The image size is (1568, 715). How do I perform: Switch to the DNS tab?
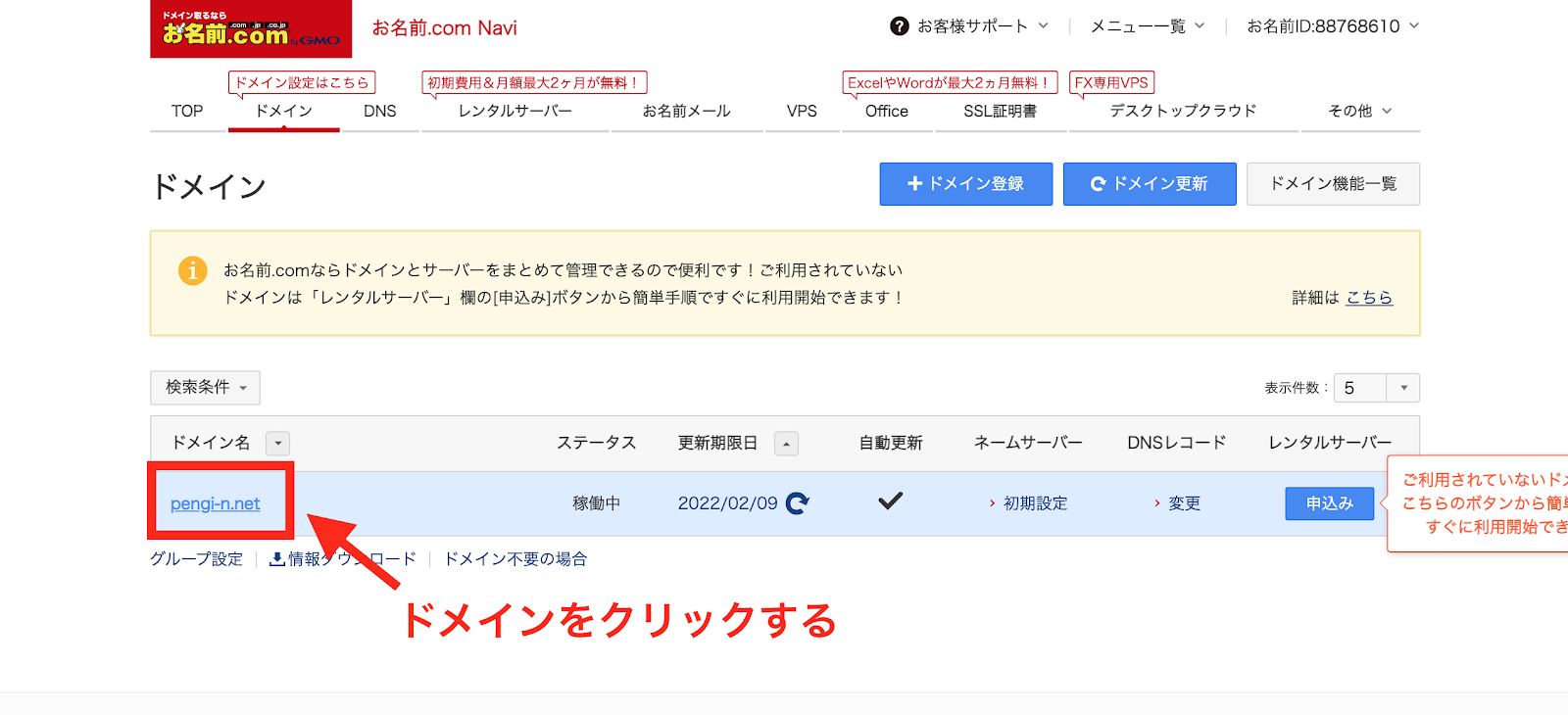(x=380, y=112)
